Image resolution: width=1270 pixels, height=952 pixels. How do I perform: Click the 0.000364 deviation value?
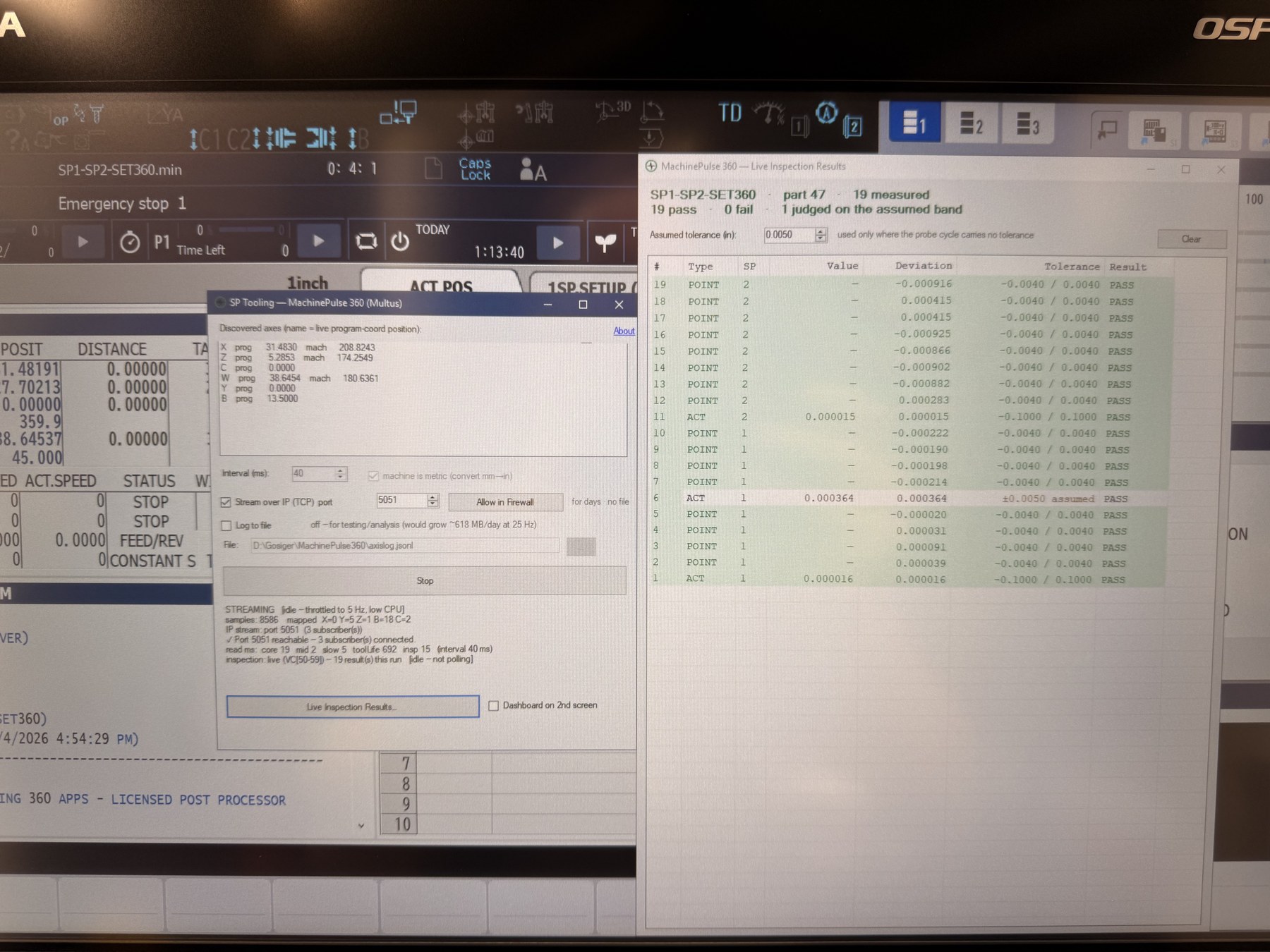pos(921,499)
